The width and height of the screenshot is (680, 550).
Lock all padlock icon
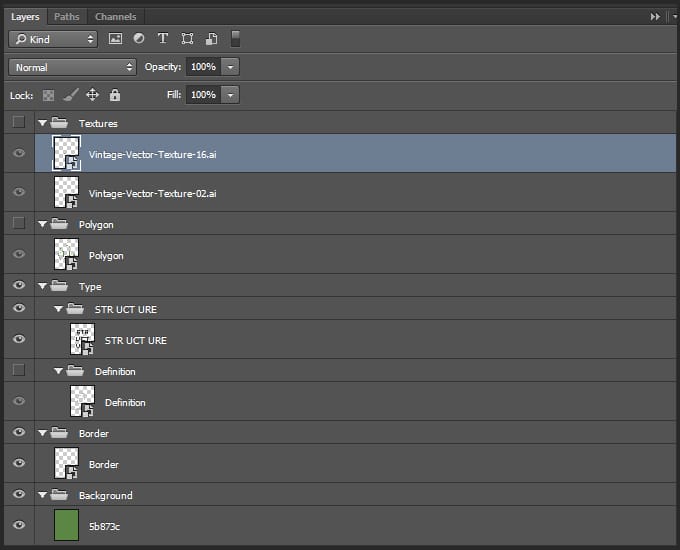coord(115,95)
